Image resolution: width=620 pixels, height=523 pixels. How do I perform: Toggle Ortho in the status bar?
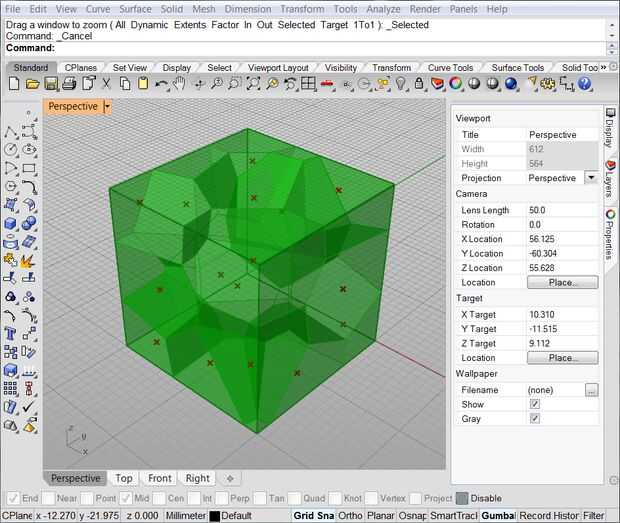350,515
